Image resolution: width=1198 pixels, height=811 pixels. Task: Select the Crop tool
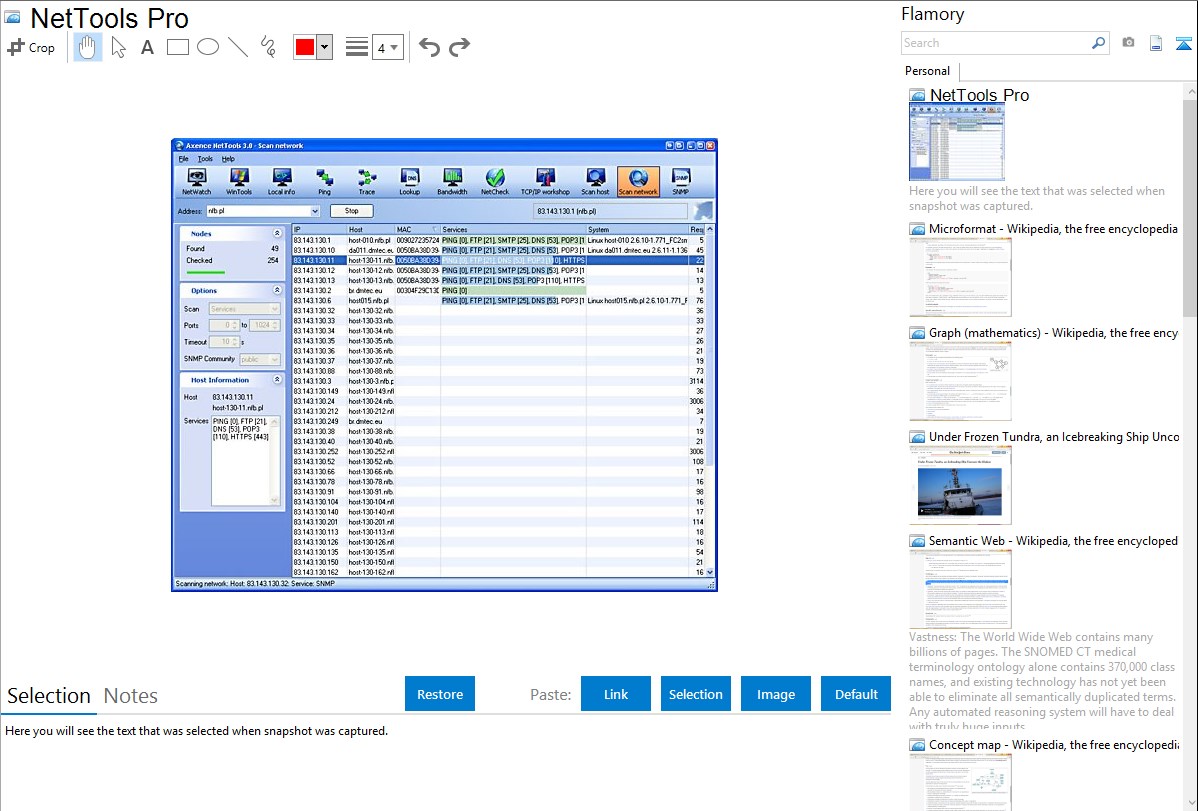click(31, 47)
